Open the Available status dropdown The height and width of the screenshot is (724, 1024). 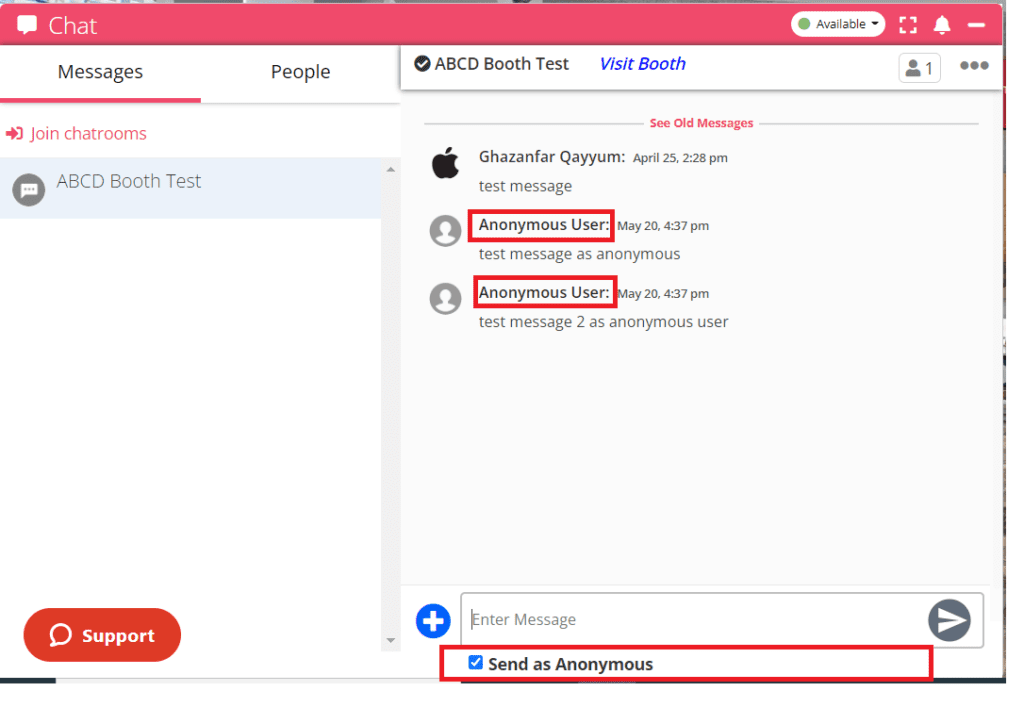pos(838,24)
